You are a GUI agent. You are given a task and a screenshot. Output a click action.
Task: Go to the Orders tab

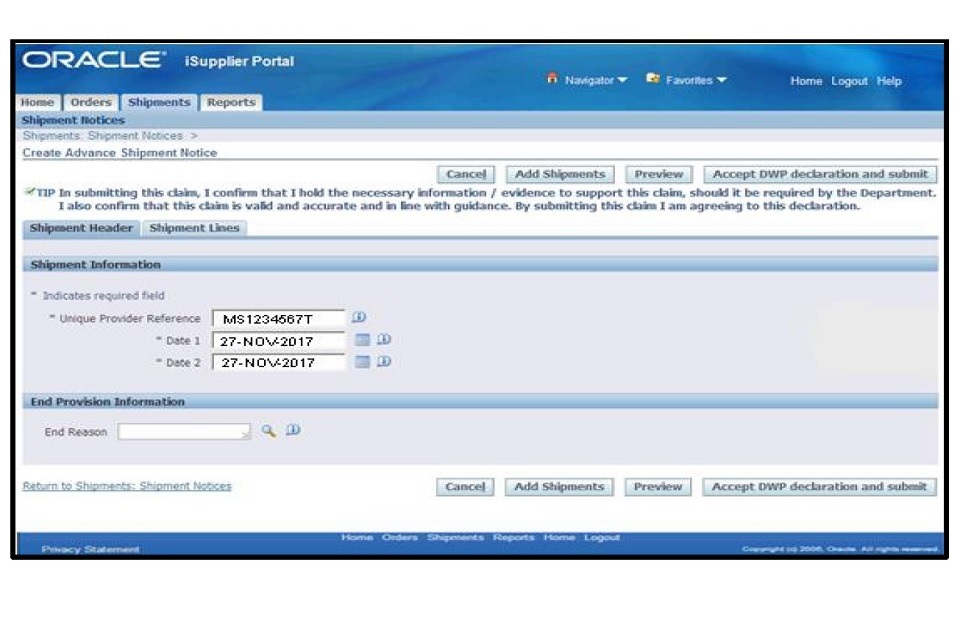point(91,102)
